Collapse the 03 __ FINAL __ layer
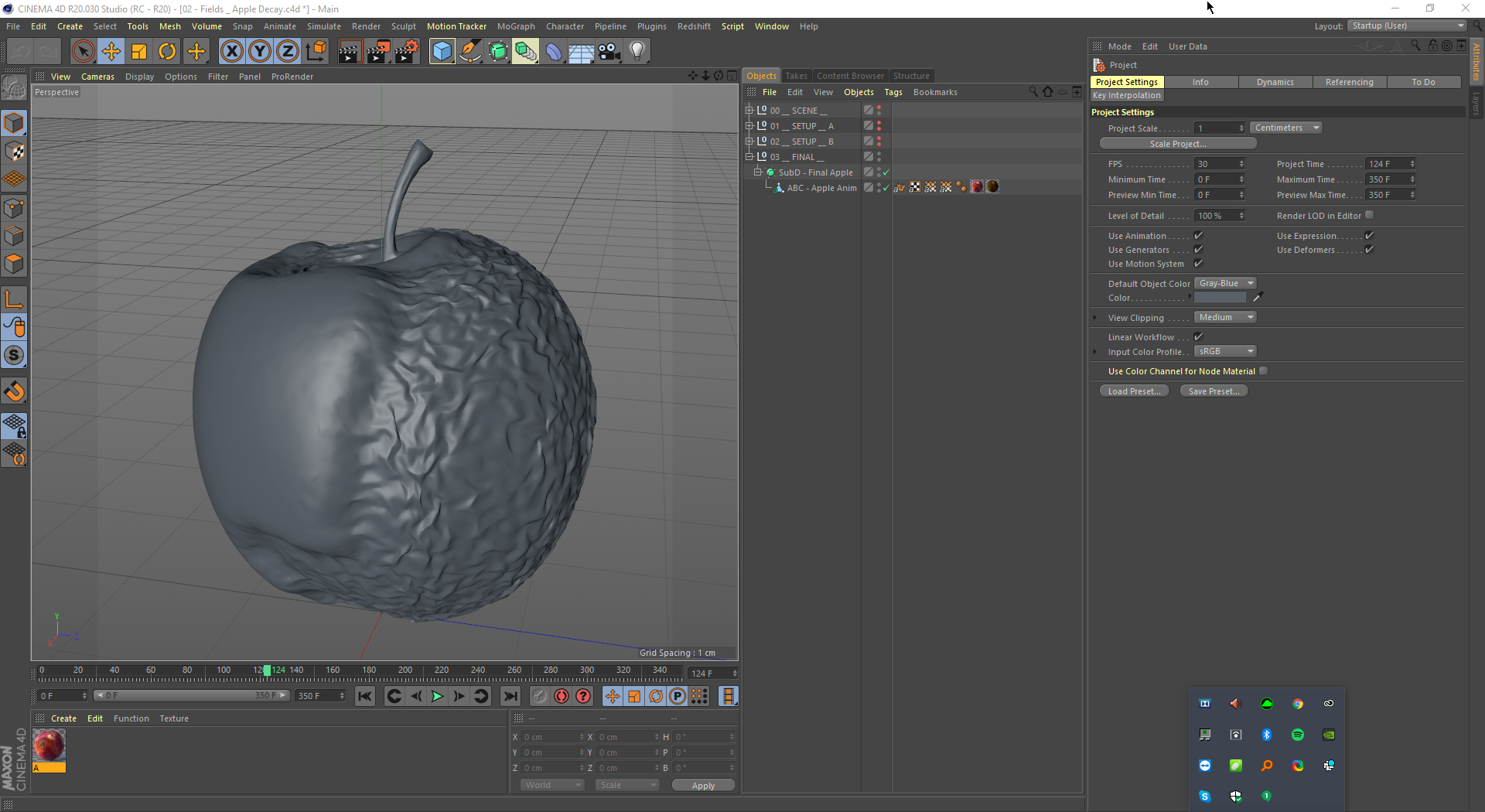Screen dimensions: 1485x812 [749, 157]
